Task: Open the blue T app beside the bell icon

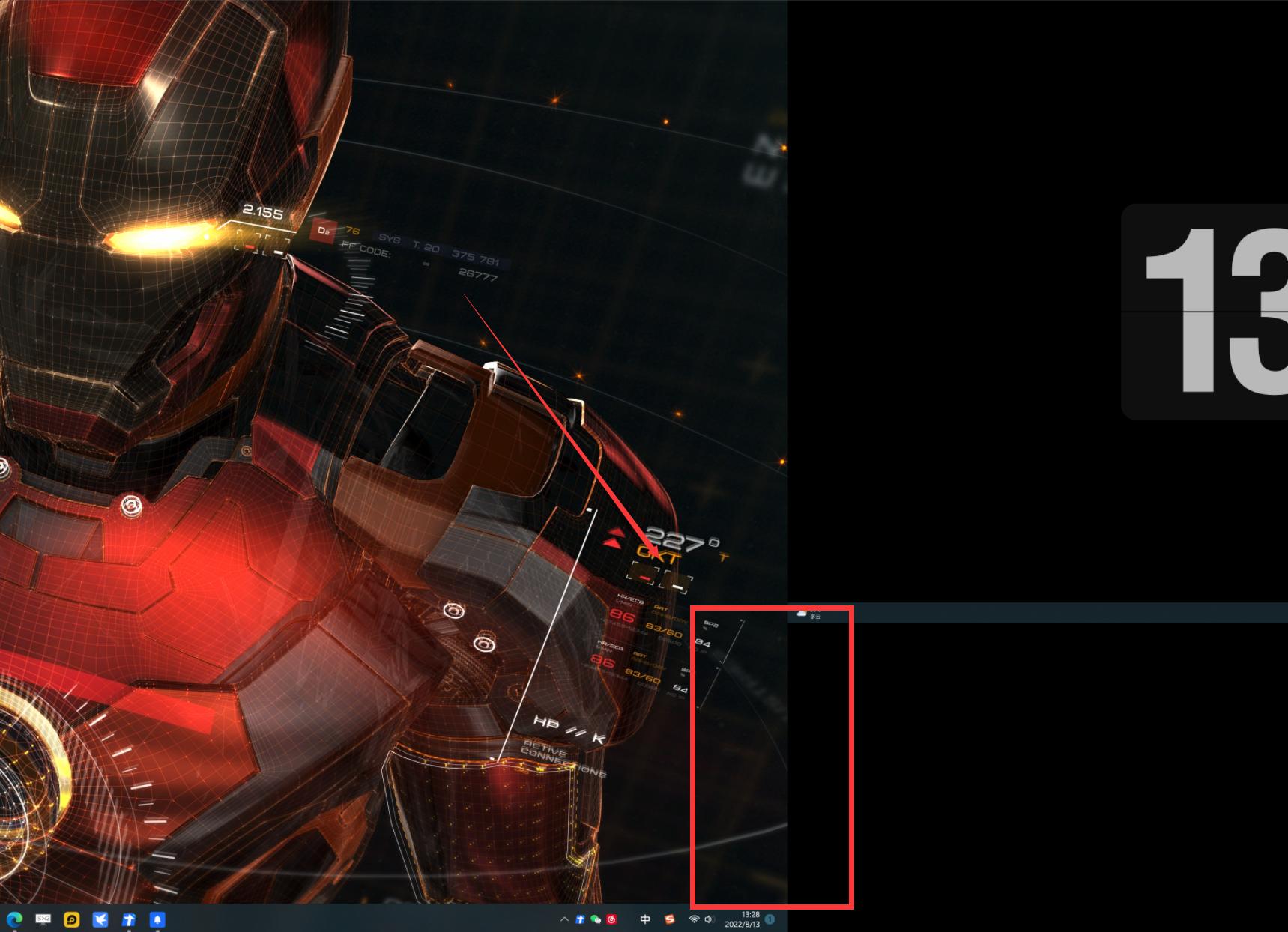Action: tap(129, 919)
